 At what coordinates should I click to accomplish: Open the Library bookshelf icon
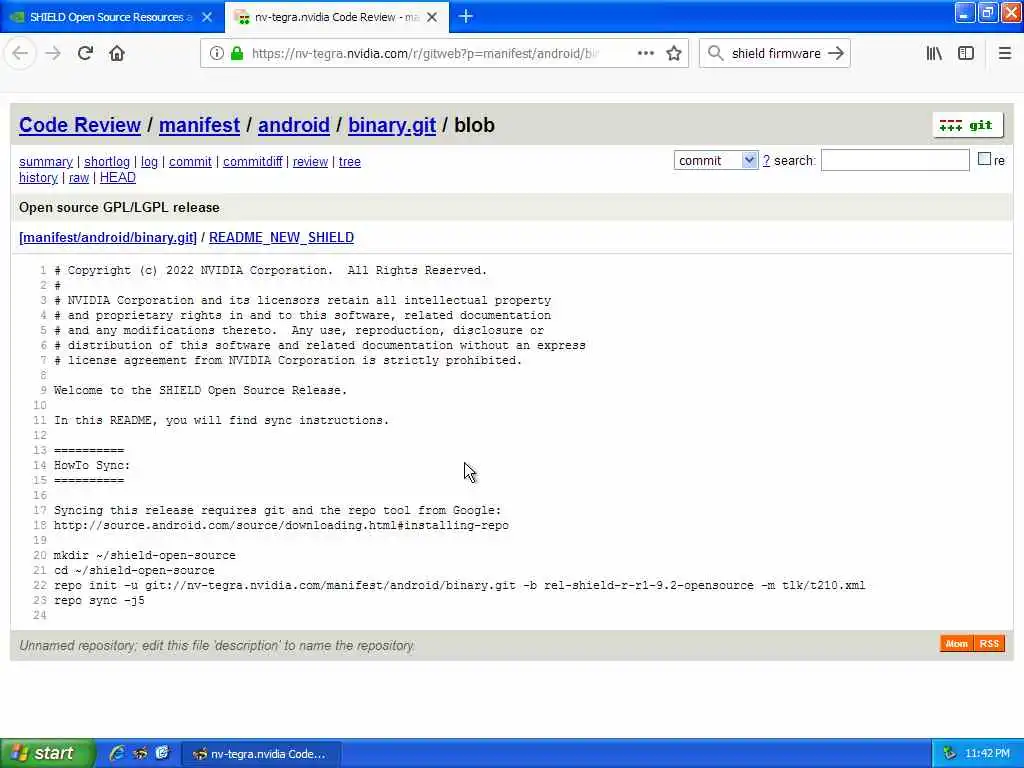[935, 54]
